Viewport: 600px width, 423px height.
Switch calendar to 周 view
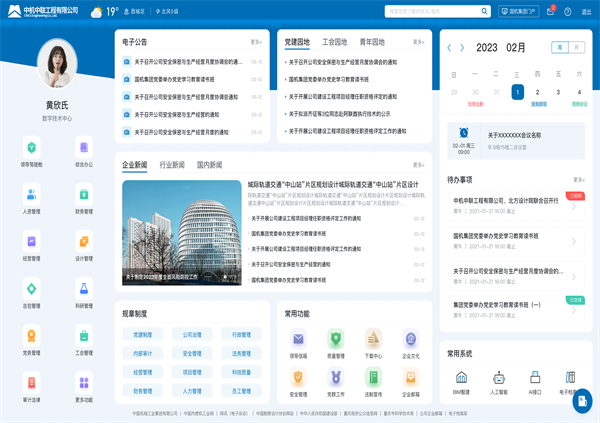pyautogui.click(x=560, y=47)
